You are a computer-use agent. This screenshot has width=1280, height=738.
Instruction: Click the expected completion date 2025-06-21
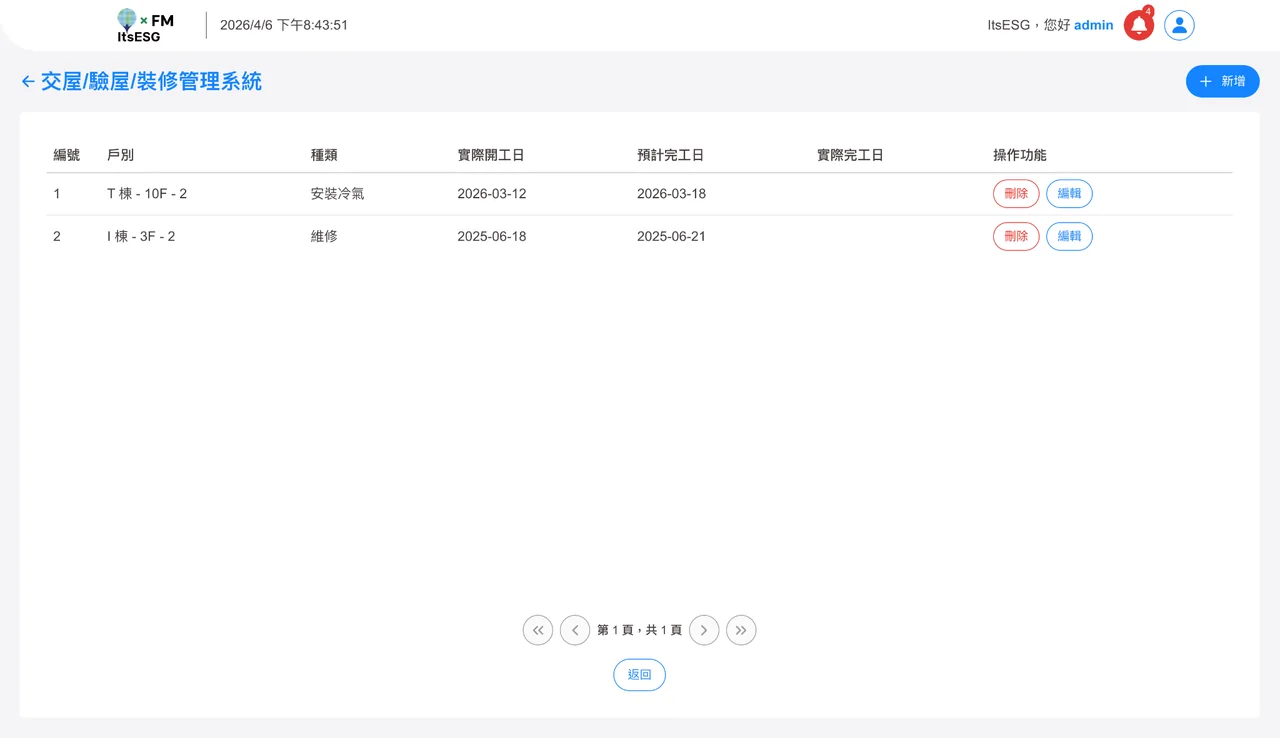[x=672, y=237]
